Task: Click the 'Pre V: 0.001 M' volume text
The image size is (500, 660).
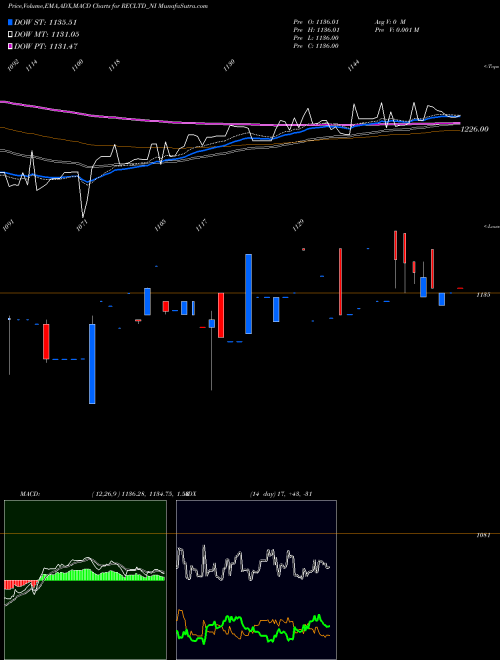Action: point(396,30)
